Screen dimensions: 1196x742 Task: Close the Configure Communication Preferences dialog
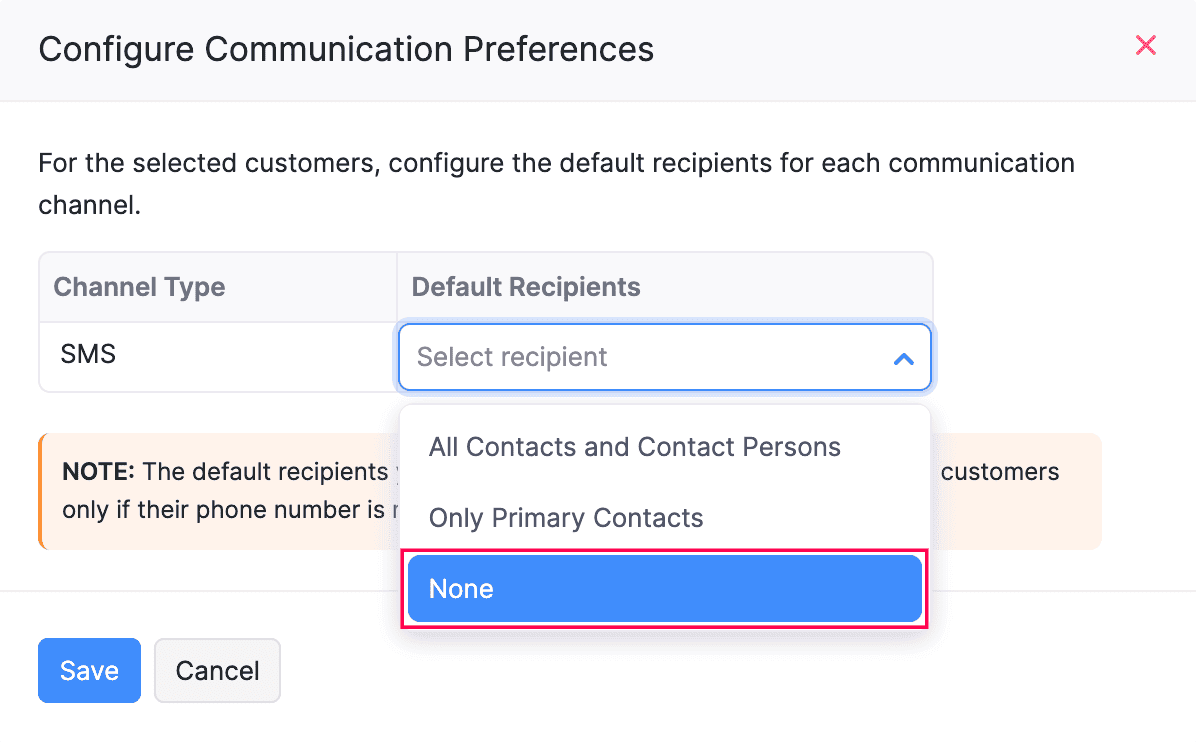coord(1145,45)
